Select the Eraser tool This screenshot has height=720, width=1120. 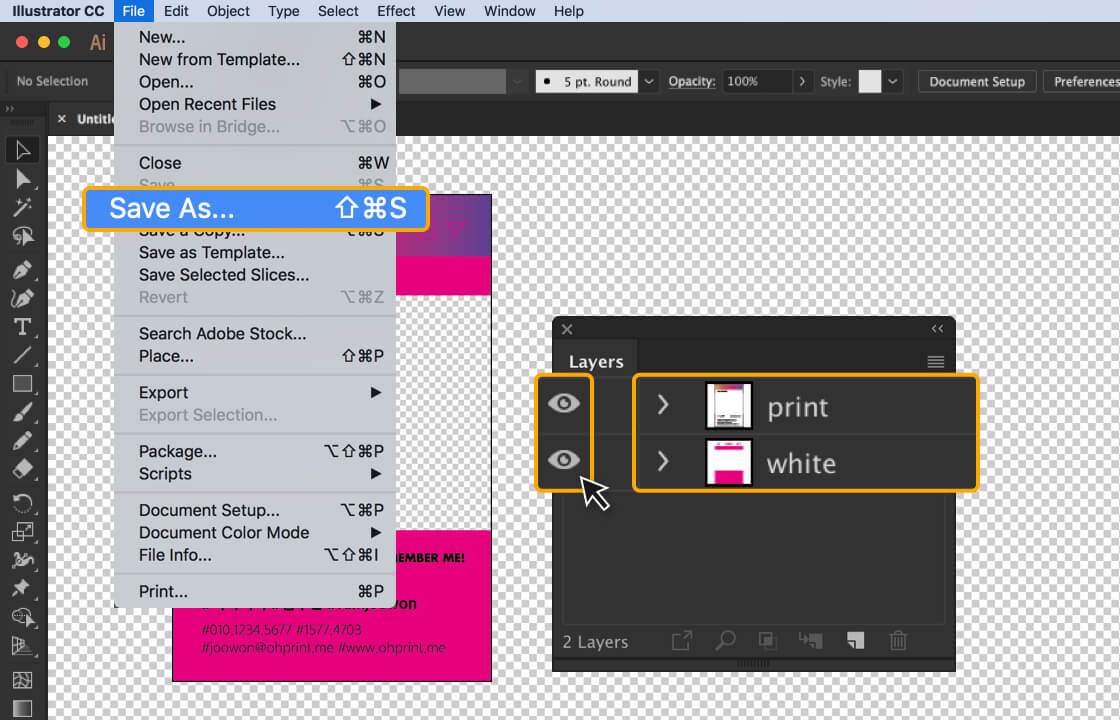23,469
